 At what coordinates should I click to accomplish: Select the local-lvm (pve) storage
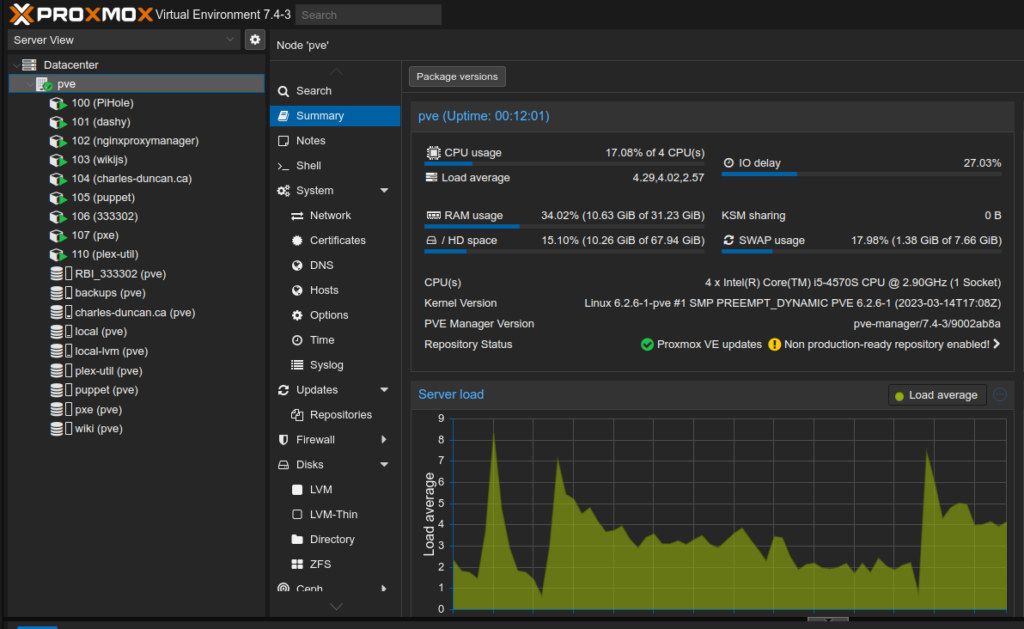(x=111, y=351)
